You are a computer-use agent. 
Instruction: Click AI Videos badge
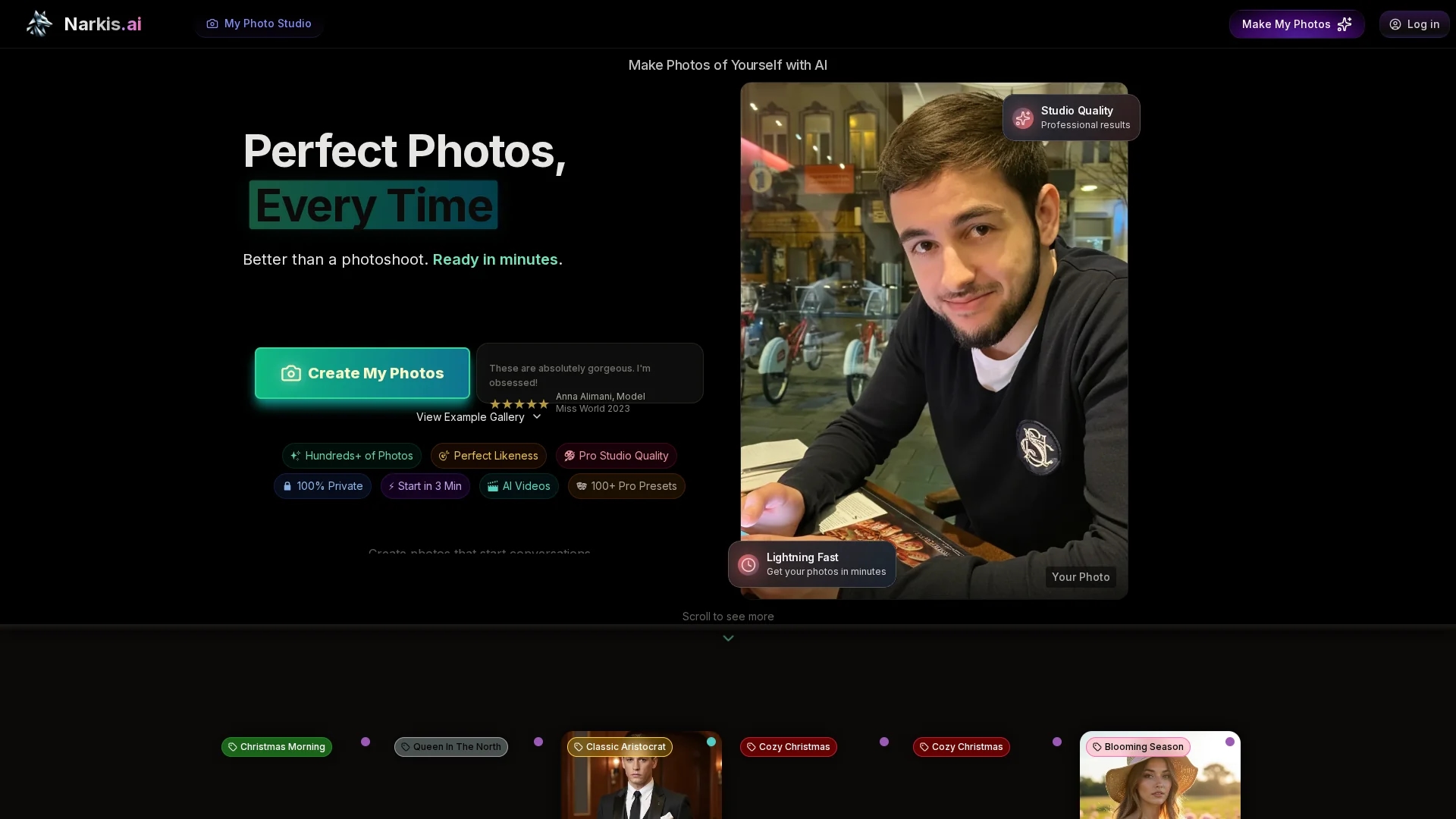pos(519,486)
